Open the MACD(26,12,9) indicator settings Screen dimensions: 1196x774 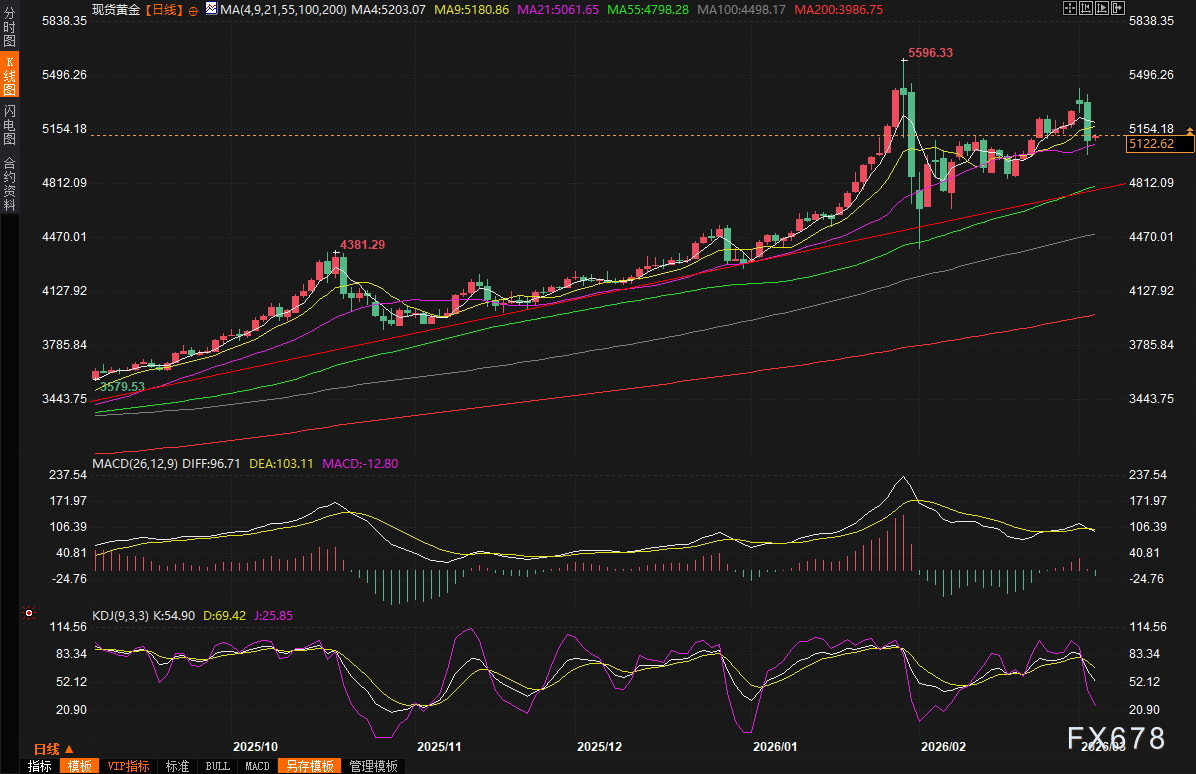pyautogui.click(x=134, y=463)
